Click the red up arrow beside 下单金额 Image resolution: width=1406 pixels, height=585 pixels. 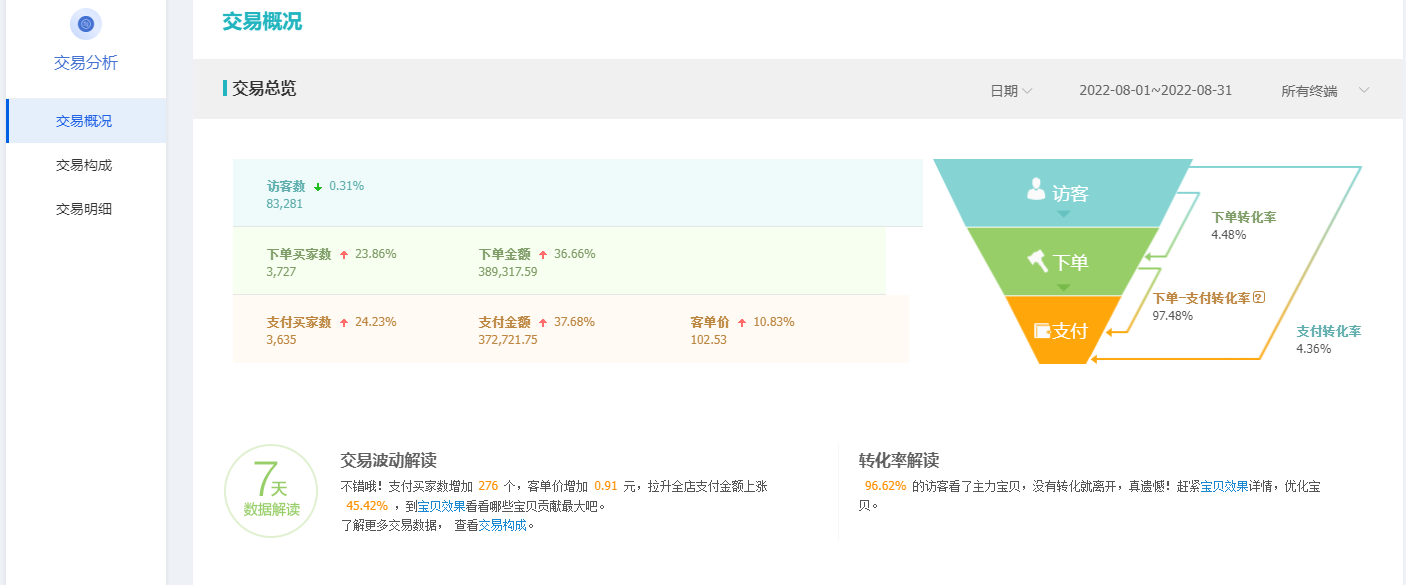543,255
